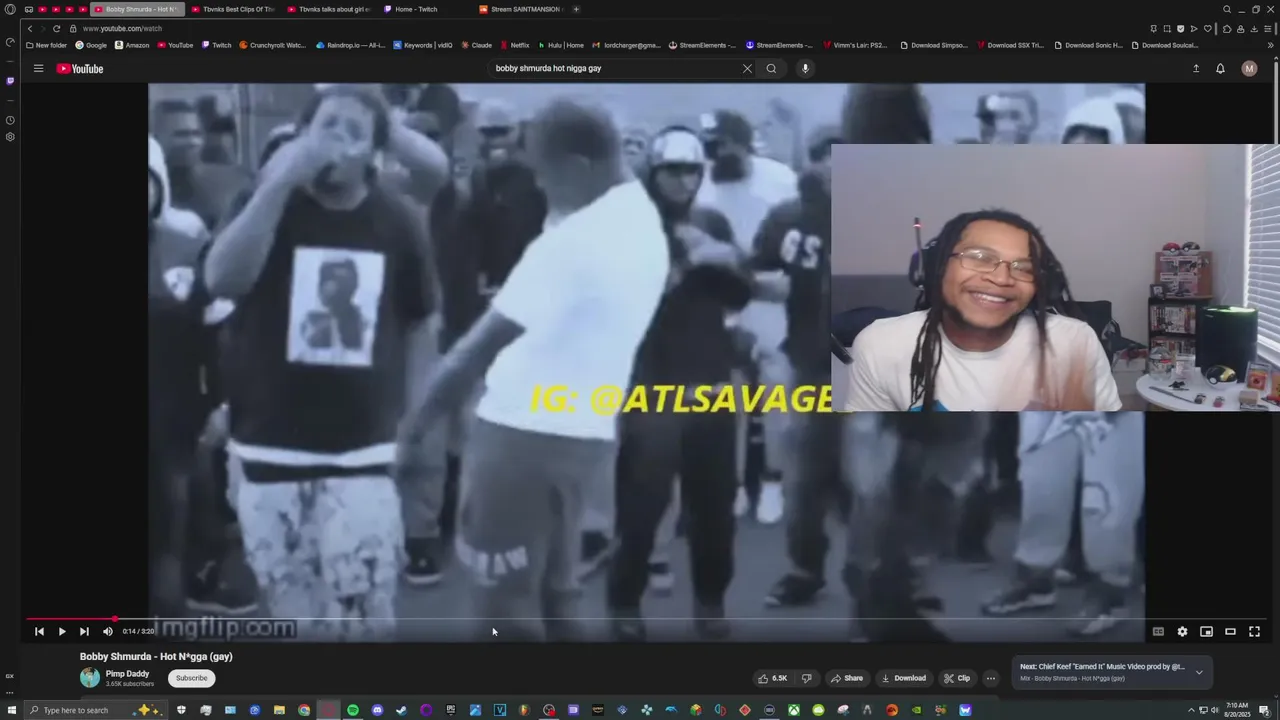Open browser downloads icon
The height and width of the screenshot is (720, 1280).
coord(1254,28)
